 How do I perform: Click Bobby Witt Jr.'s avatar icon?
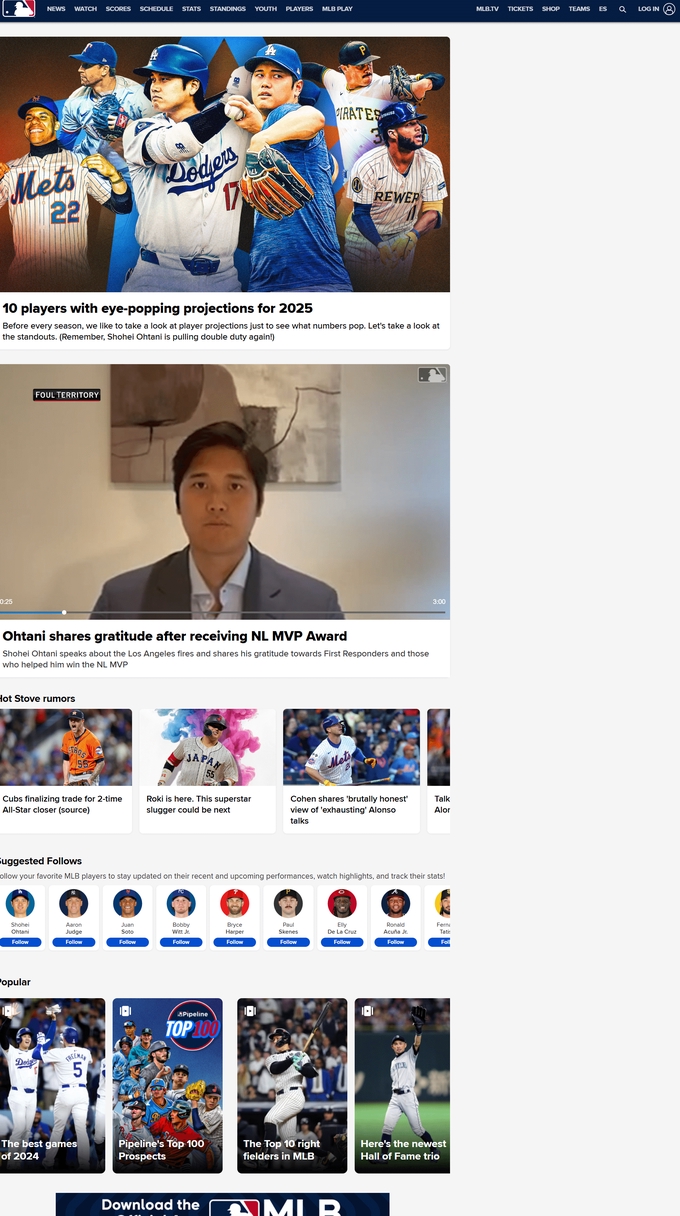click(x=181, y=903)
